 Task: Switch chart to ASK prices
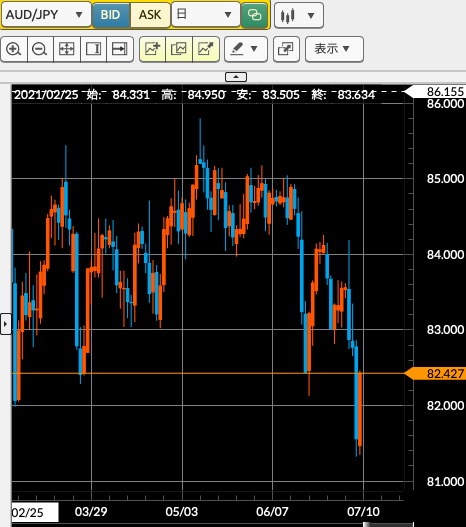point(150,15)
